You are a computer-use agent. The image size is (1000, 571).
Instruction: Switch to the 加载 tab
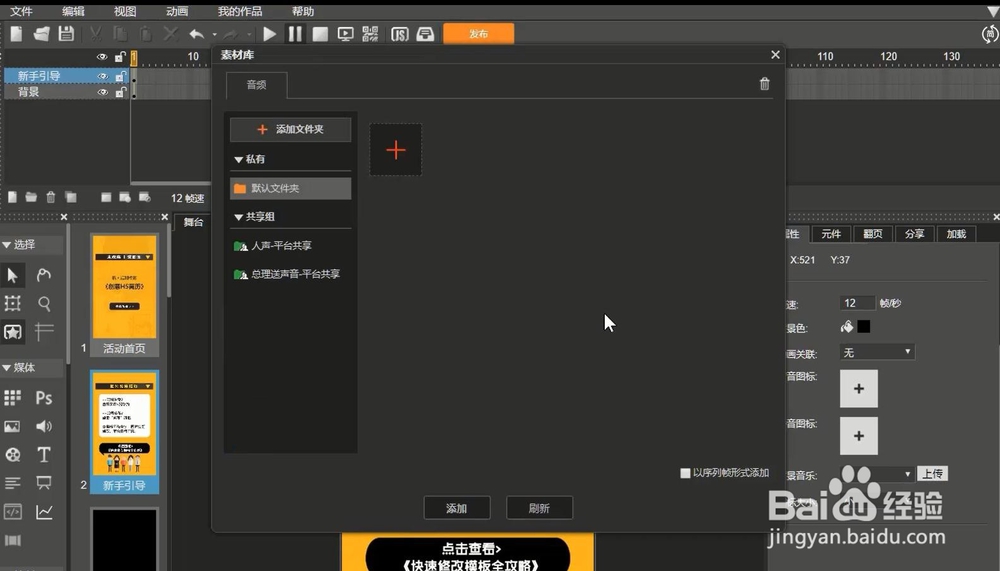pyautogui.click(x=956, y=234)
